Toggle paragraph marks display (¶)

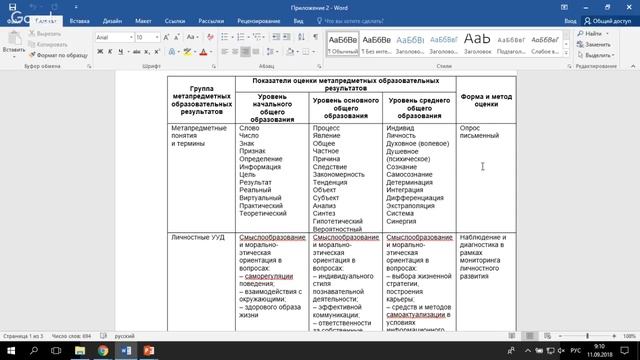tap(316, 37)
